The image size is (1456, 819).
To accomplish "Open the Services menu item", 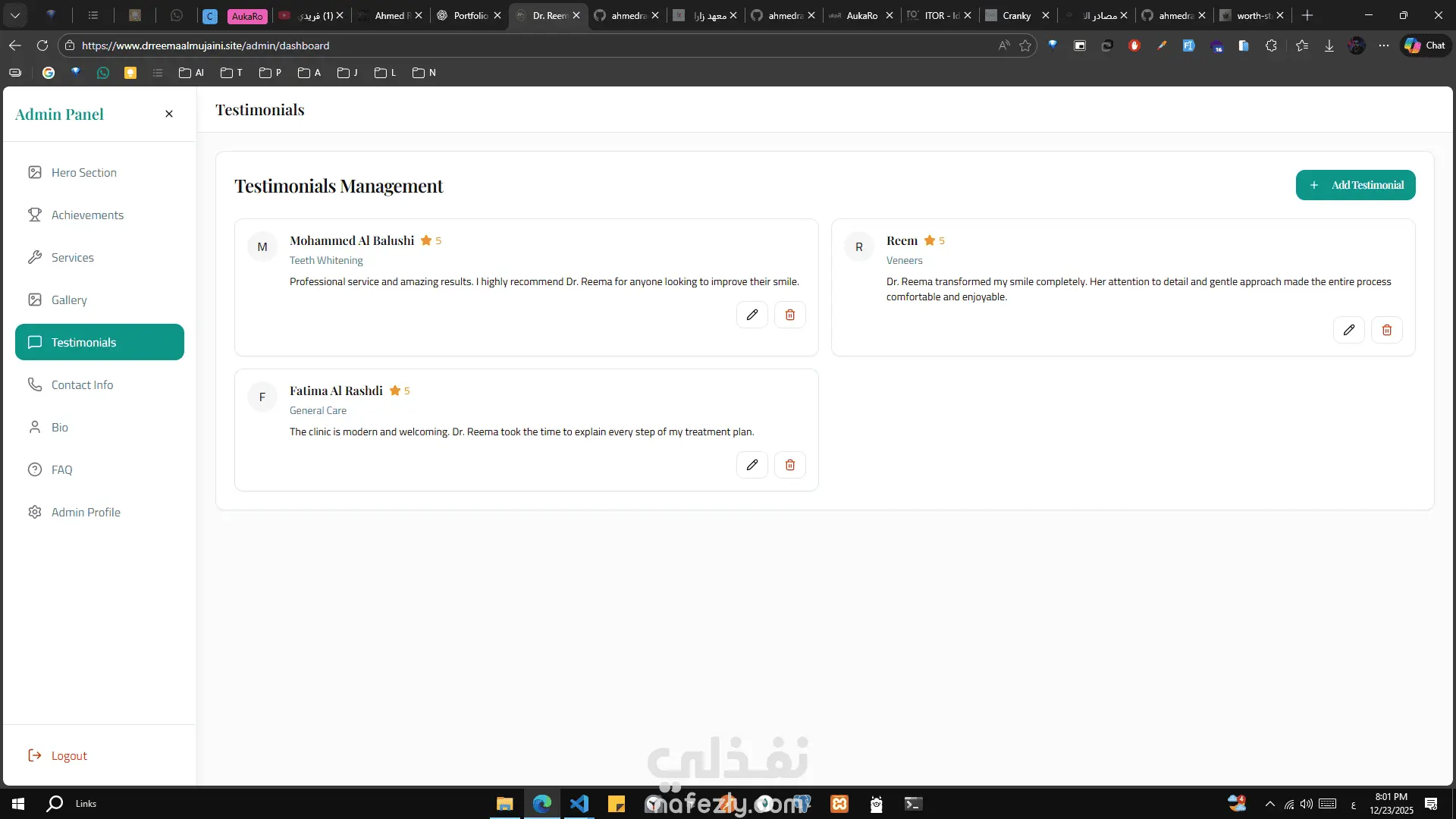I will (73, 258).
